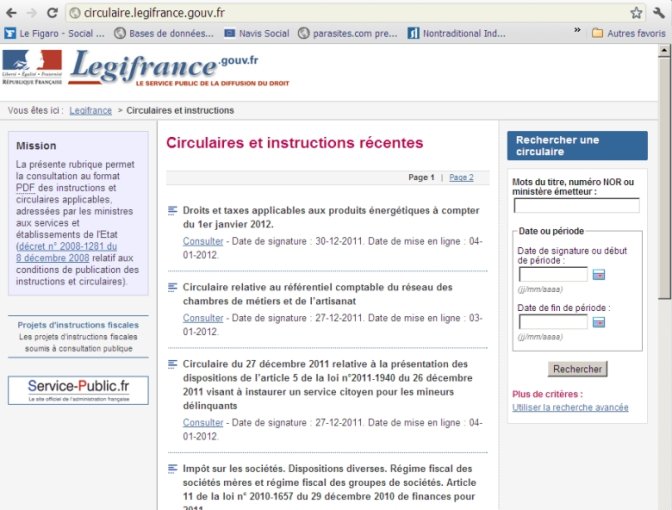This screenshot has width=672, height=510.
Task: Open Navis Social bookmark
Action: pyautogui.click(x=257, y=33)
